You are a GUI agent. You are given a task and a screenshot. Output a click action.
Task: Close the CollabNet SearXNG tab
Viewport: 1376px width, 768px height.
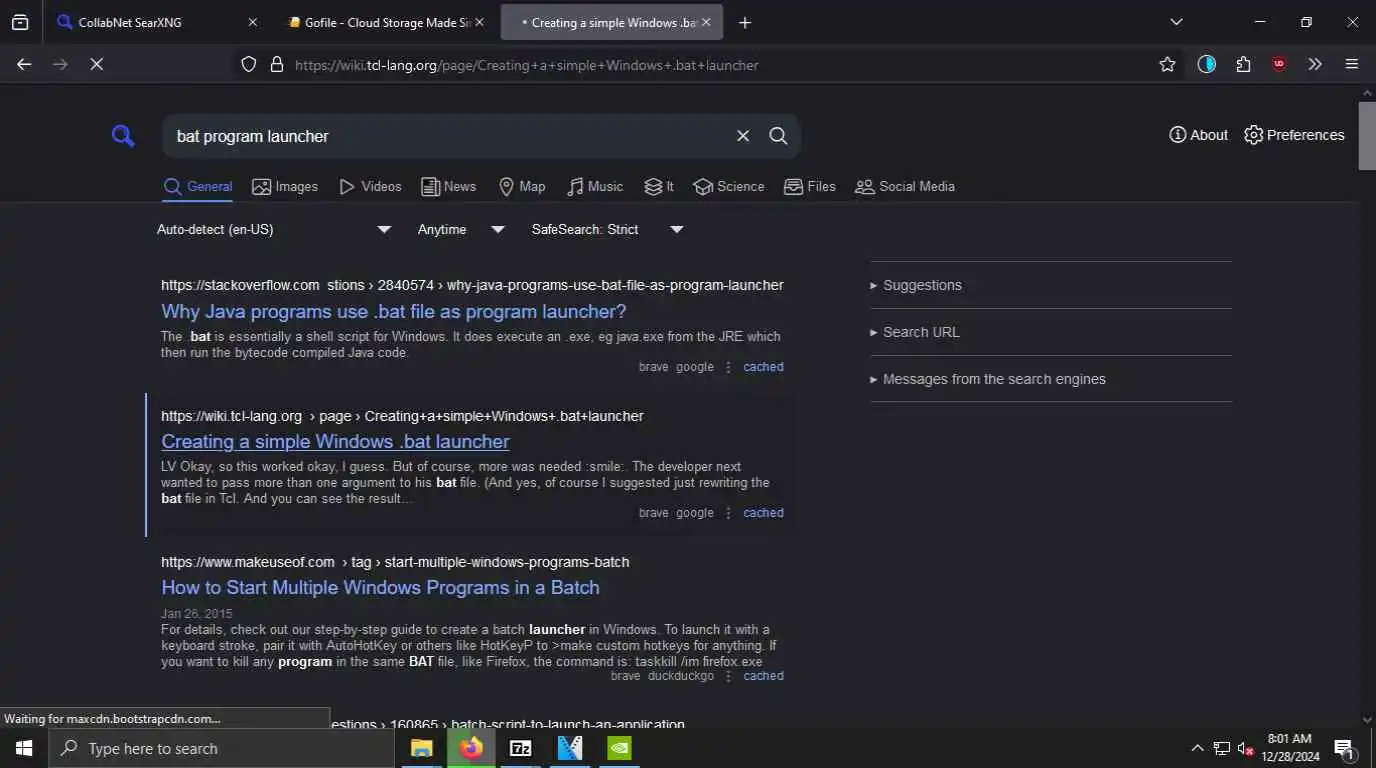[252, 22]
